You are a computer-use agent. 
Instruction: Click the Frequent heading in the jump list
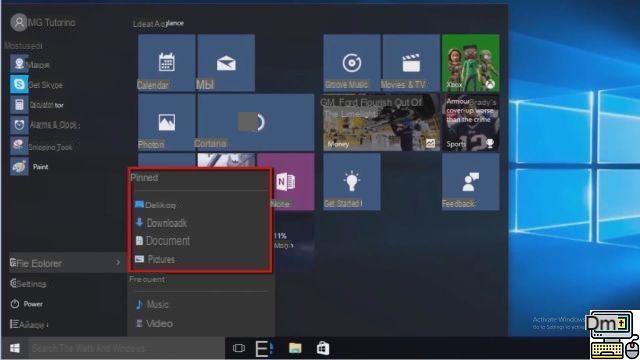[x=147, y=280]
